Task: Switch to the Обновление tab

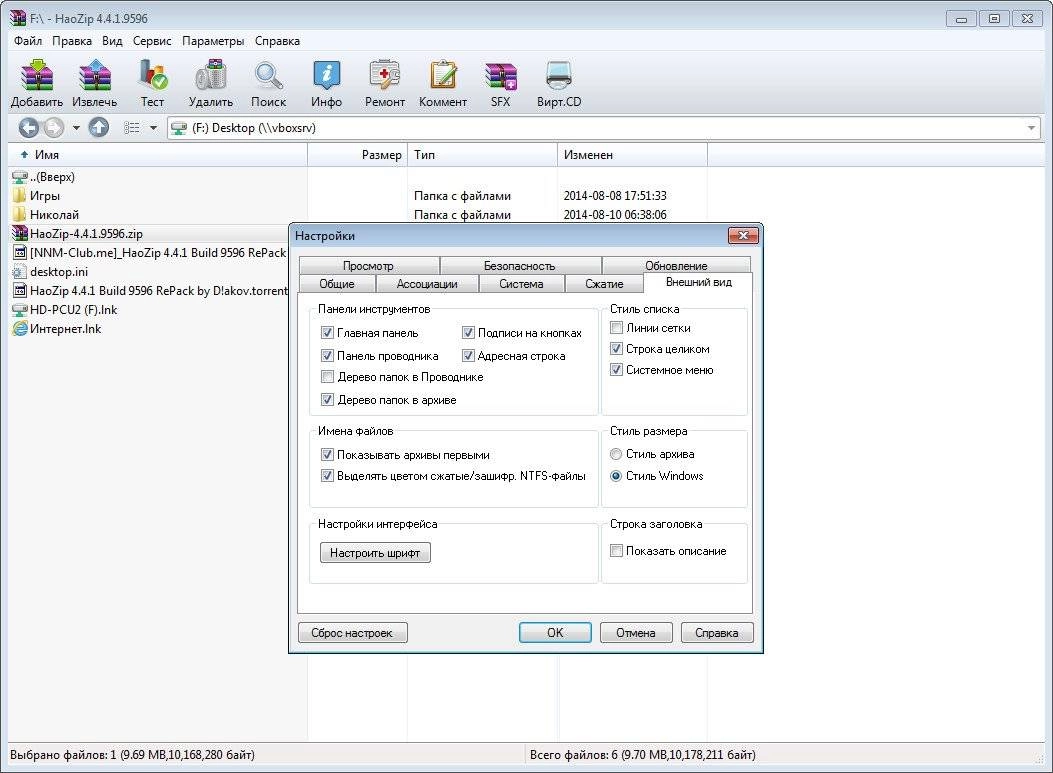Action: pyautogui.click(x=676, y=265)
